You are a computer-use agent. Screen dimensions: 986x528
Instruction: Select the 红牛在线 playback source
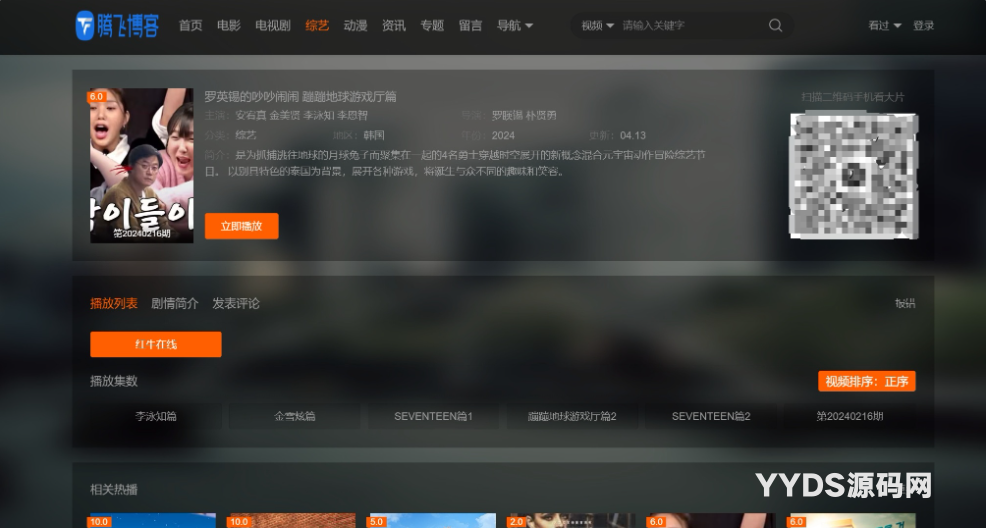point(156,345)
